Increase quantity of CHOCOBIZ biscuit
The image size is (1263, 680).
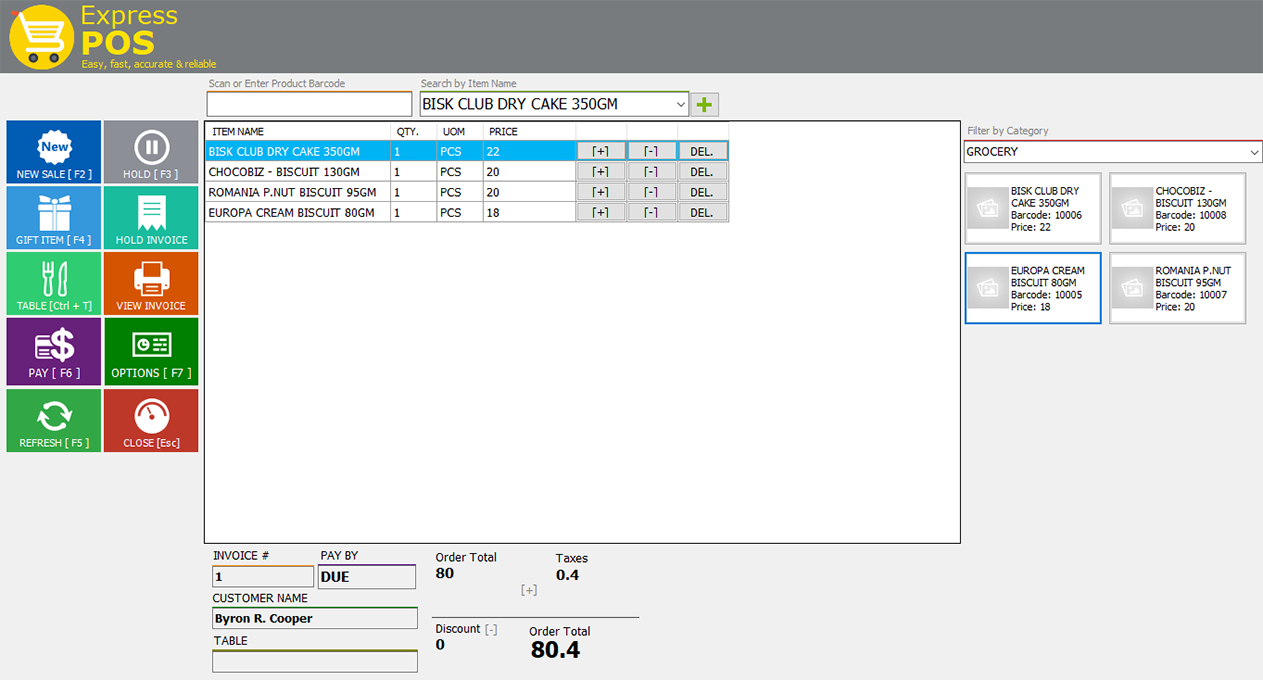601,171
